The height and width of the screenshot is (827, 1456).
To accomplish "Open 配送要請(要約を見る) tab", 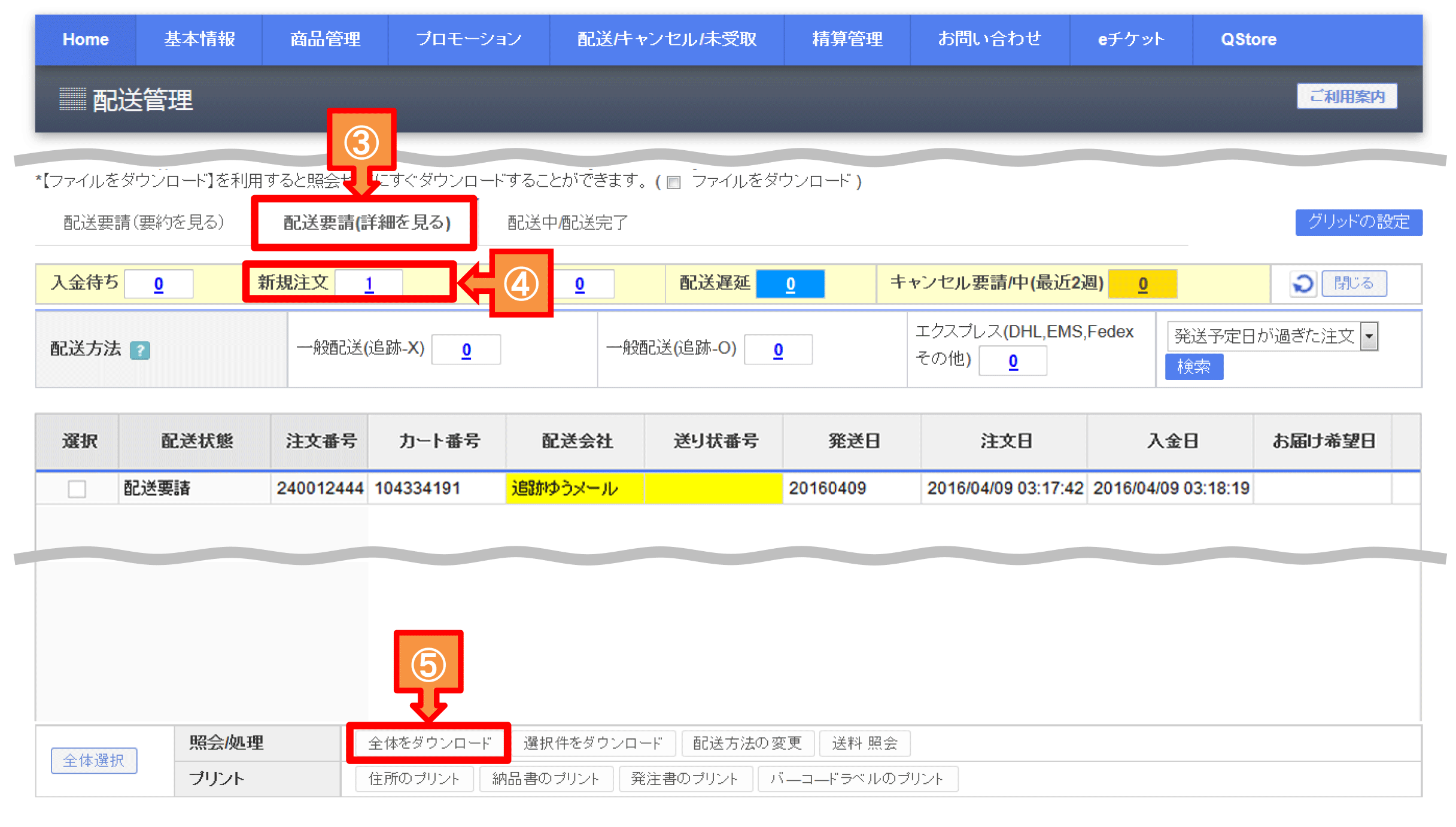I will pyautogui.click(x=144, y=223).
